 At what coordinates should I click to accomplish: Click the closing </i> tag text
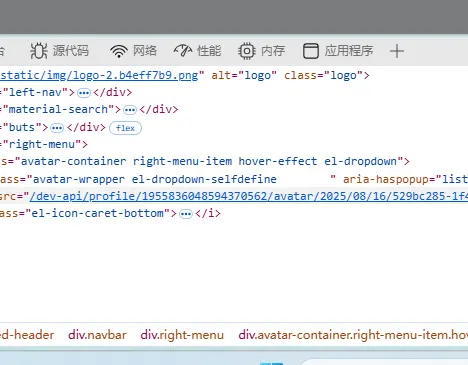(208, 213)
